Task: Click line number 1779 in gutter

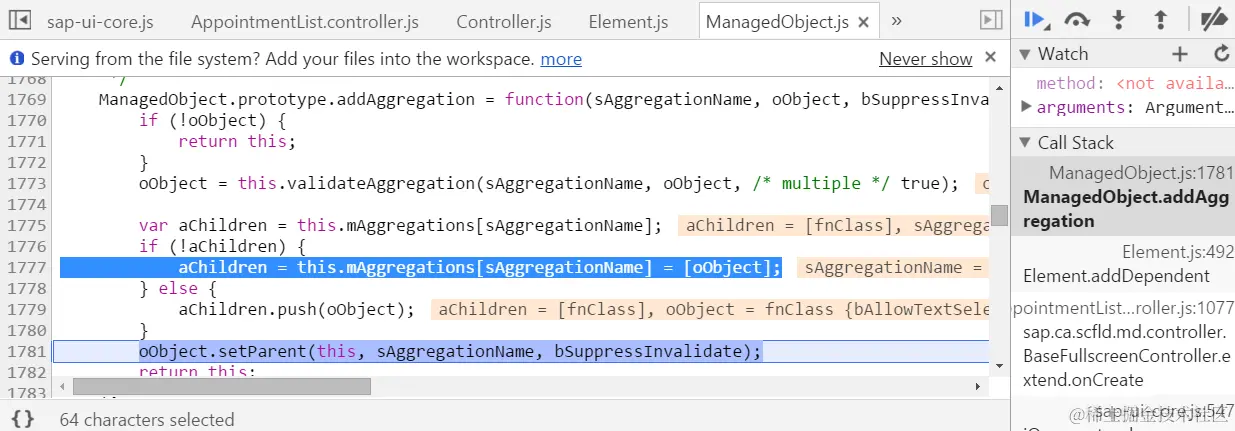Action: point(26,309)
